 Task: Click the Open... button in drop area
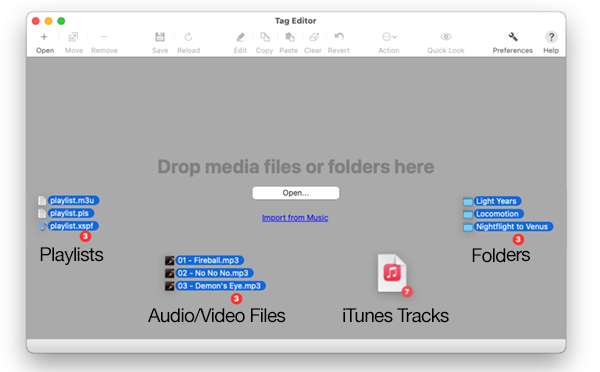pyautogui.click(x=295, y=193)
